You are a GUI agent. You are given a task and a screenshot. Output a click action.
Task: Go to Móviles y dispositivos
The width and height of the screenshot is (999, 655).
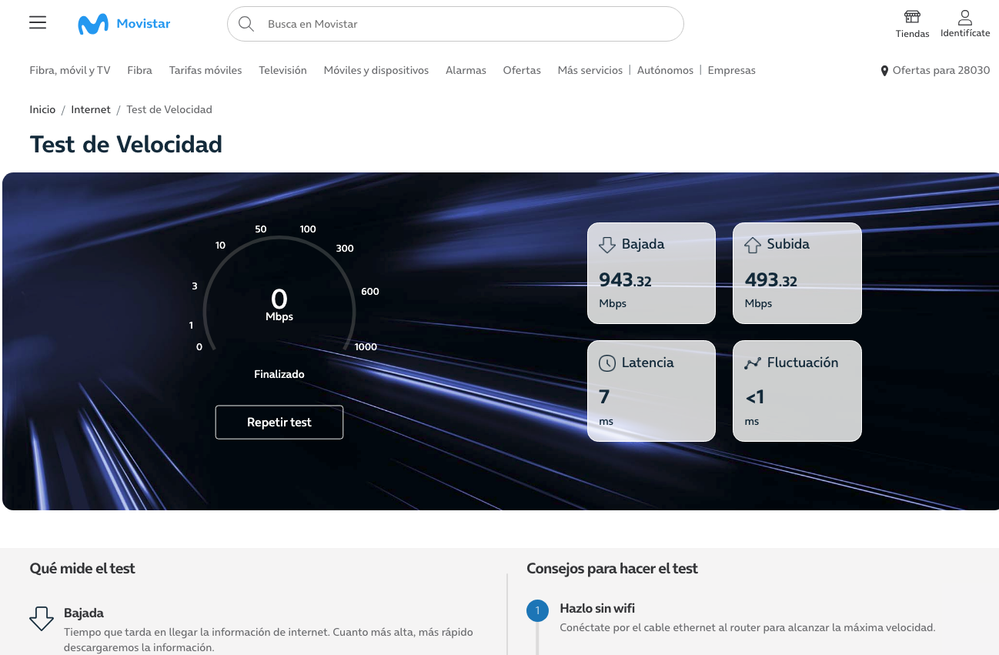[376, 70]
